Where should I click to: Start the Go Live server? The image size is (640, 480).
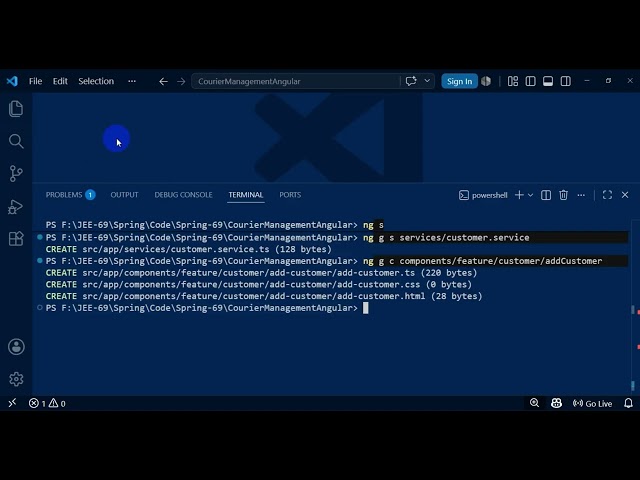(592, 403)
